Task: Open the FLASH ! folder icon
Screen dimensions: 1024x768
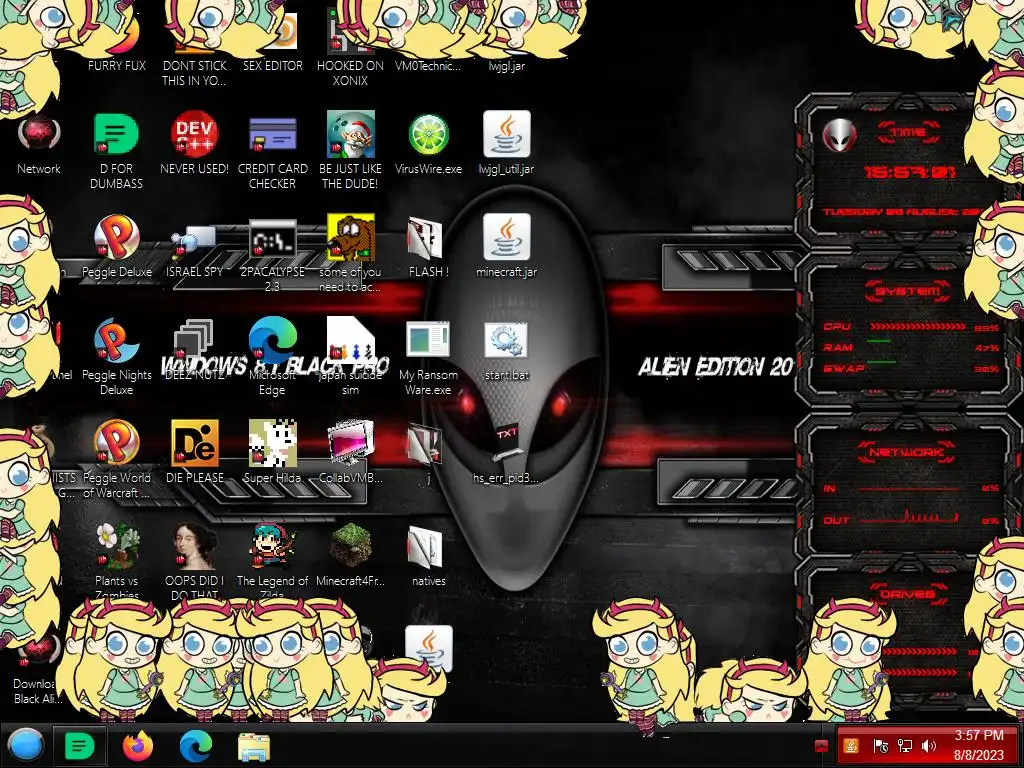Action: (x=424, y=238)
